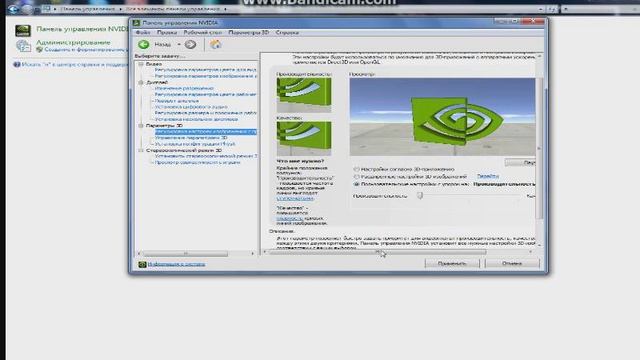
Task: Open the Back button history dropdown arrow
Action: [179, 44]
